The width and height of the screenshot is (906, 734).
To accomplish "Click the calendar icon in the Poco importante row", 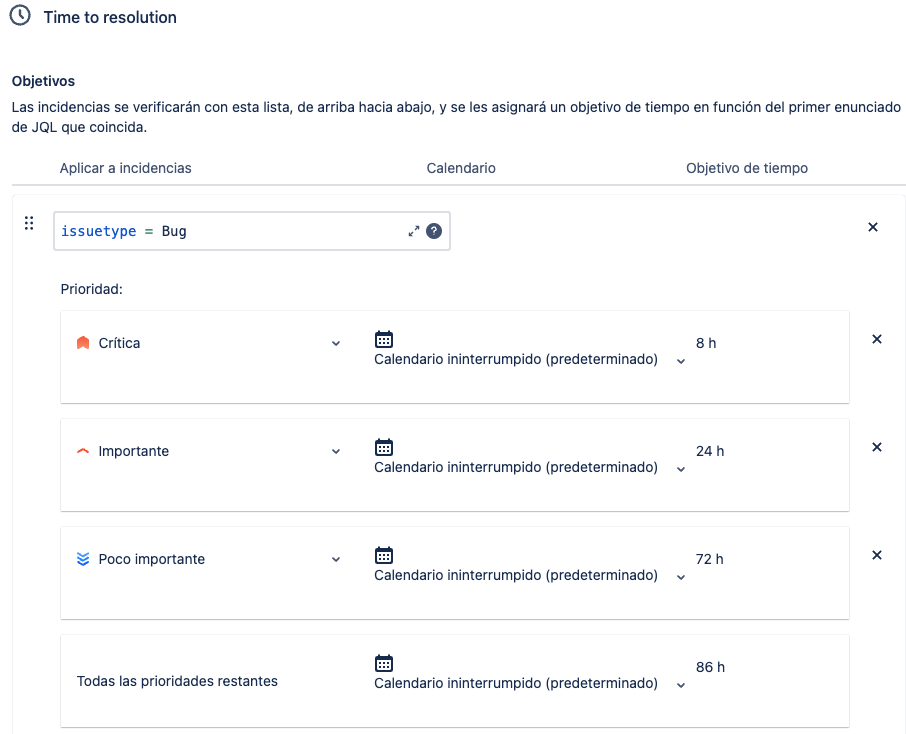I will 384,555.
